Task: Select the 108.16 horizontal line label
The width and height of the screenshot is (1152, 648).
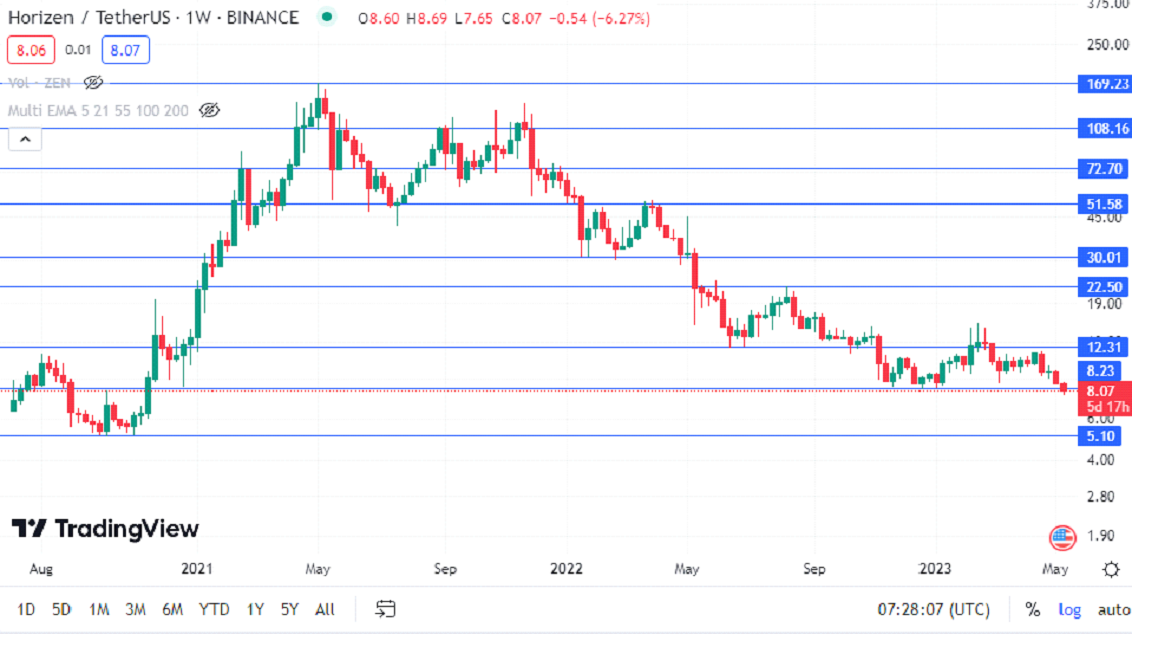Action: [1106, 129]
